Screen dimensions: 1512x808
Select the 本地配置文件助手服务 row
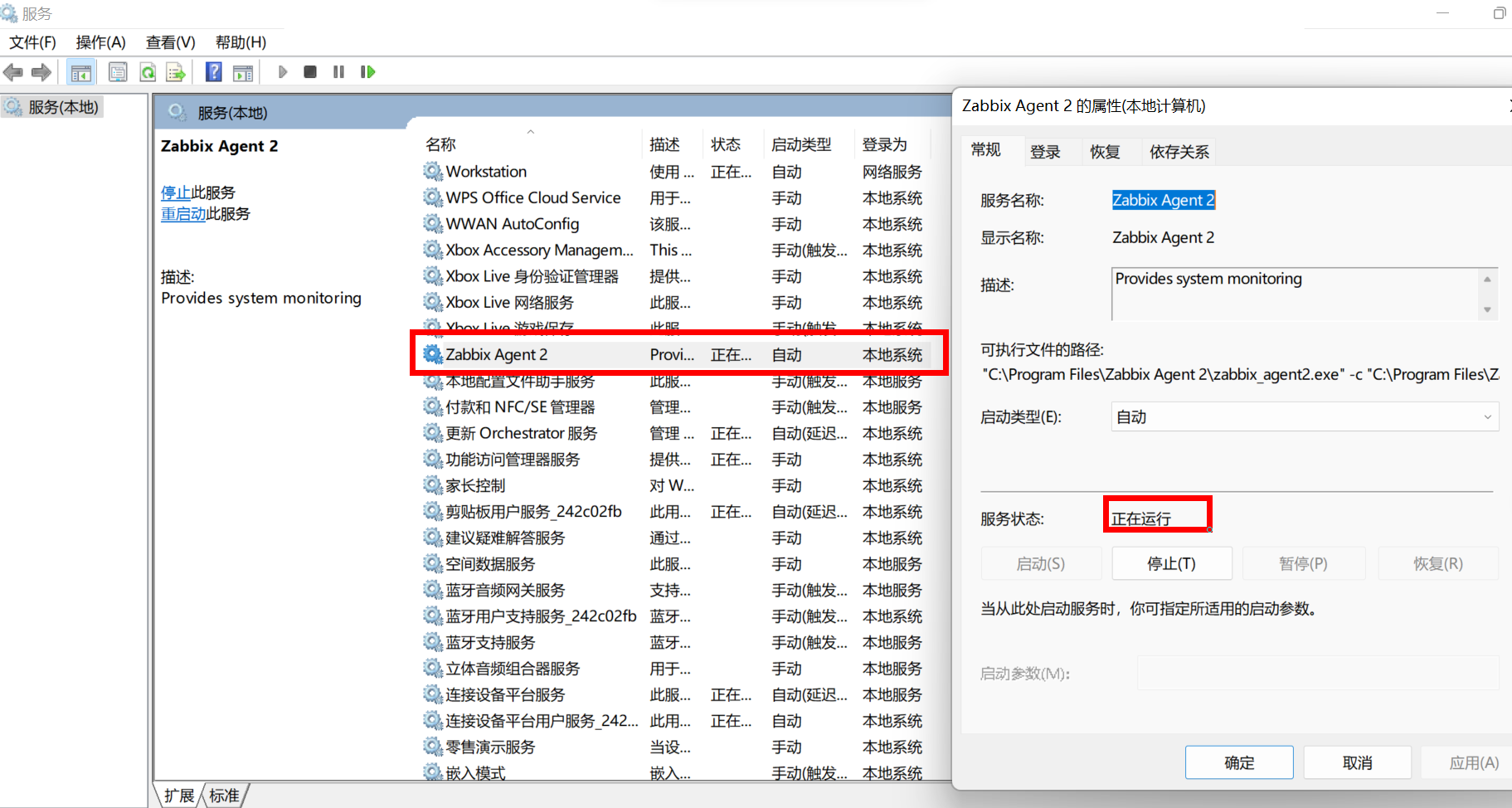(675, 382)
